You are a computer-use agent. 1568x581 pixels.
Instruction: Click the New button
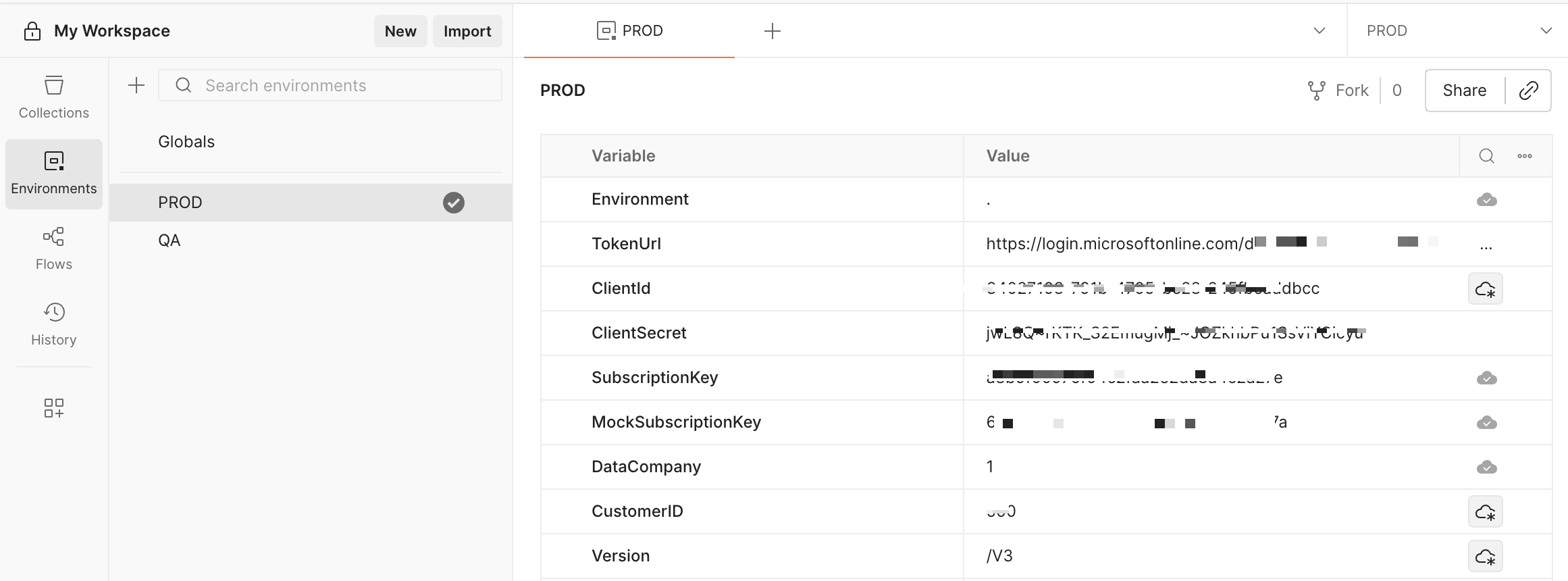(400, 31)
